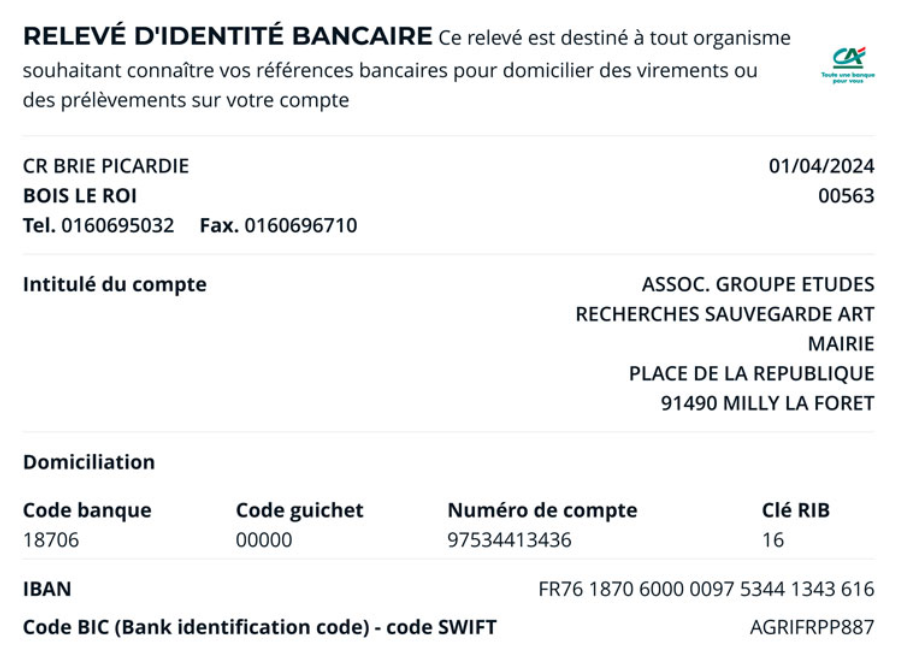Click the Intitulé du compte label
This screenshot has height=661, width=900.
point(115,285)
